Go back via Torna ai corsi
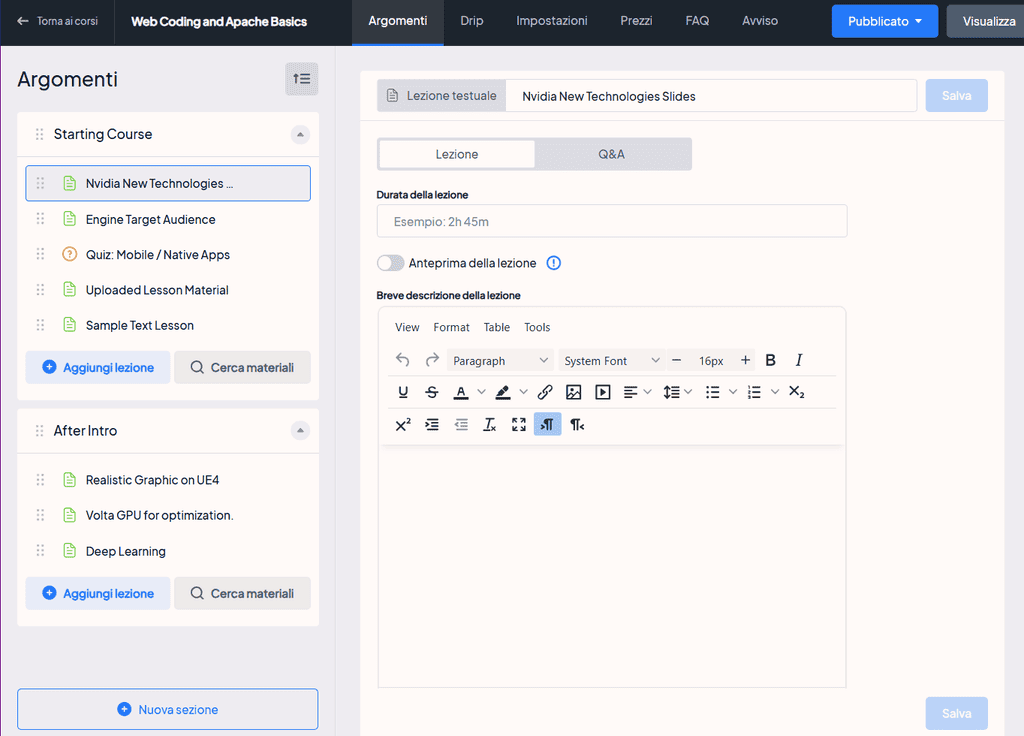1024x736 pixels. click(57, 21)
